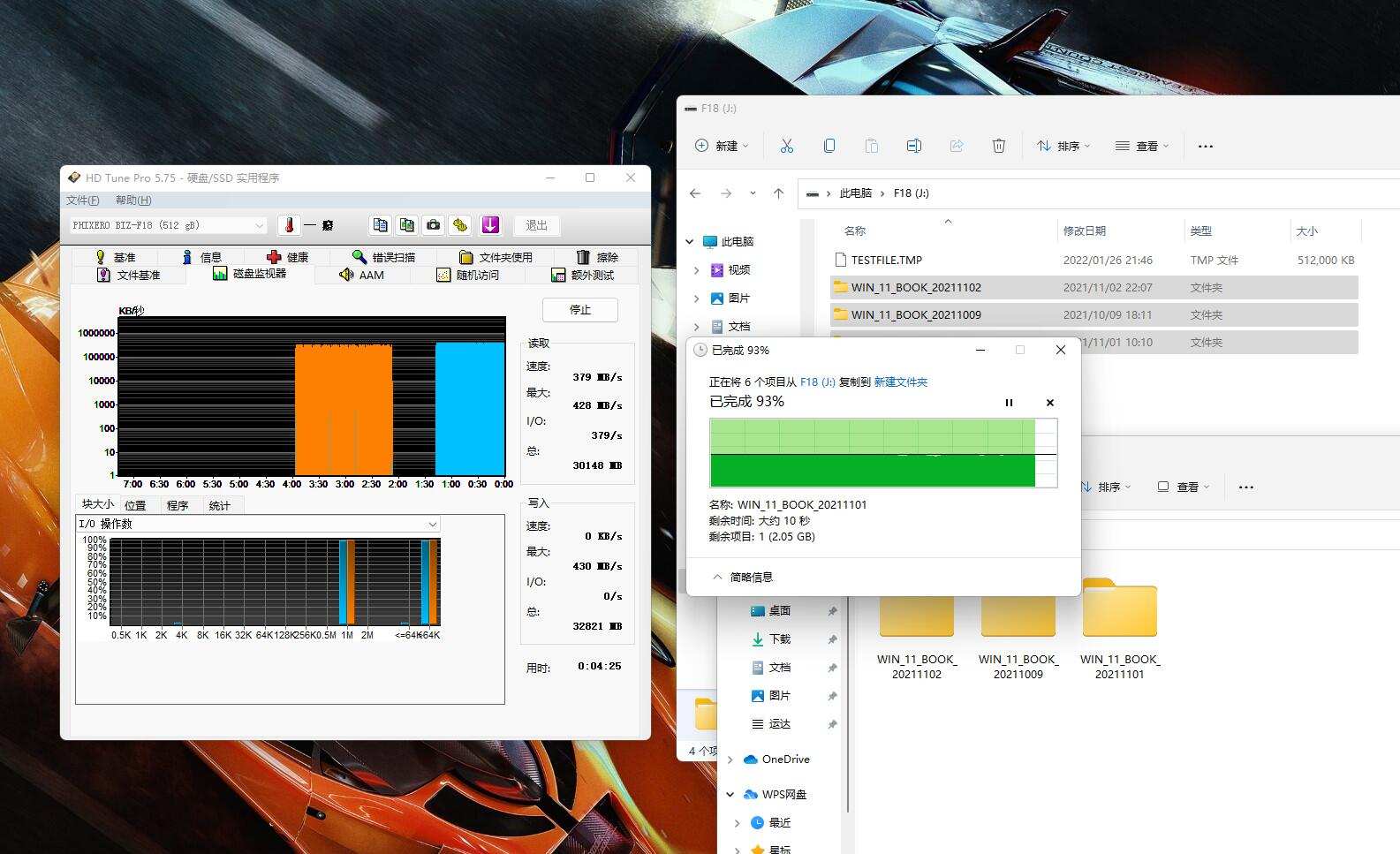
Task: Take a screenshot with HD Tune's camera icon
Action: click(433, 225)
